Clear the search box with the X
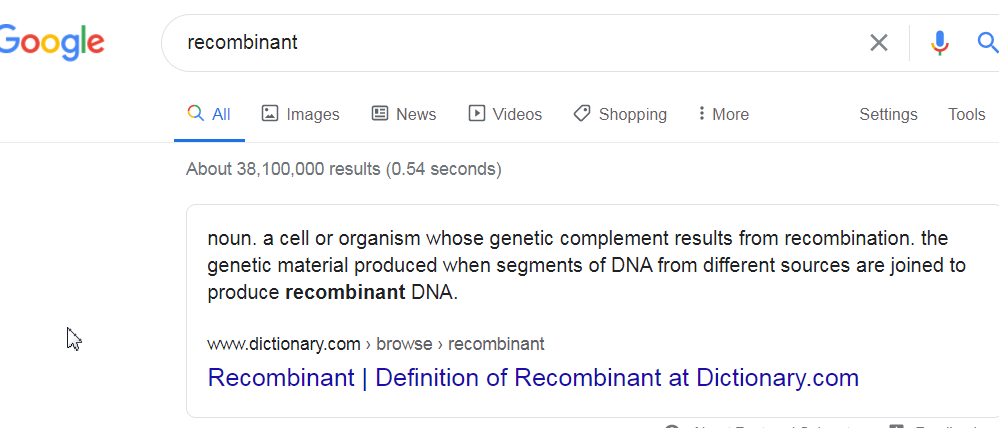 click(878, 42)
